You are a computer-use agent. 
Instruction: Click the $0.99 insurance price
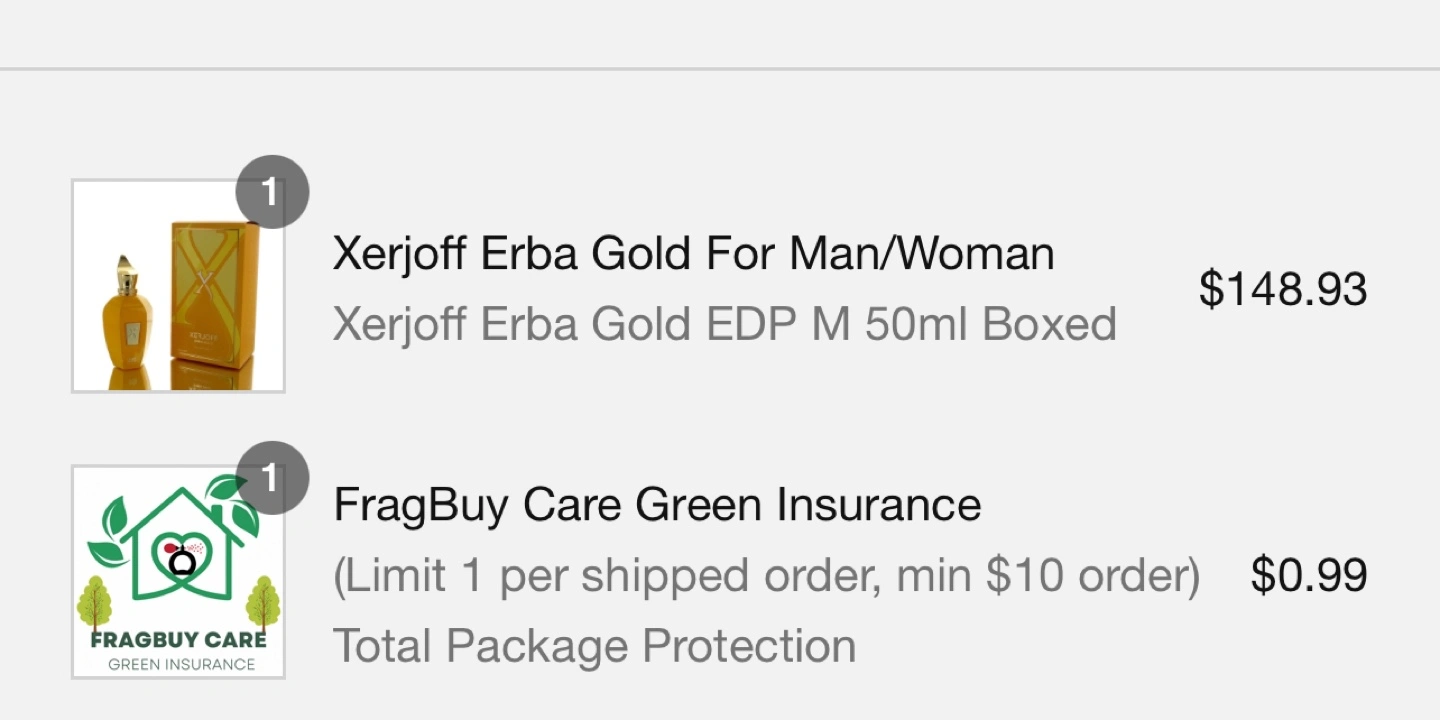1309,575
